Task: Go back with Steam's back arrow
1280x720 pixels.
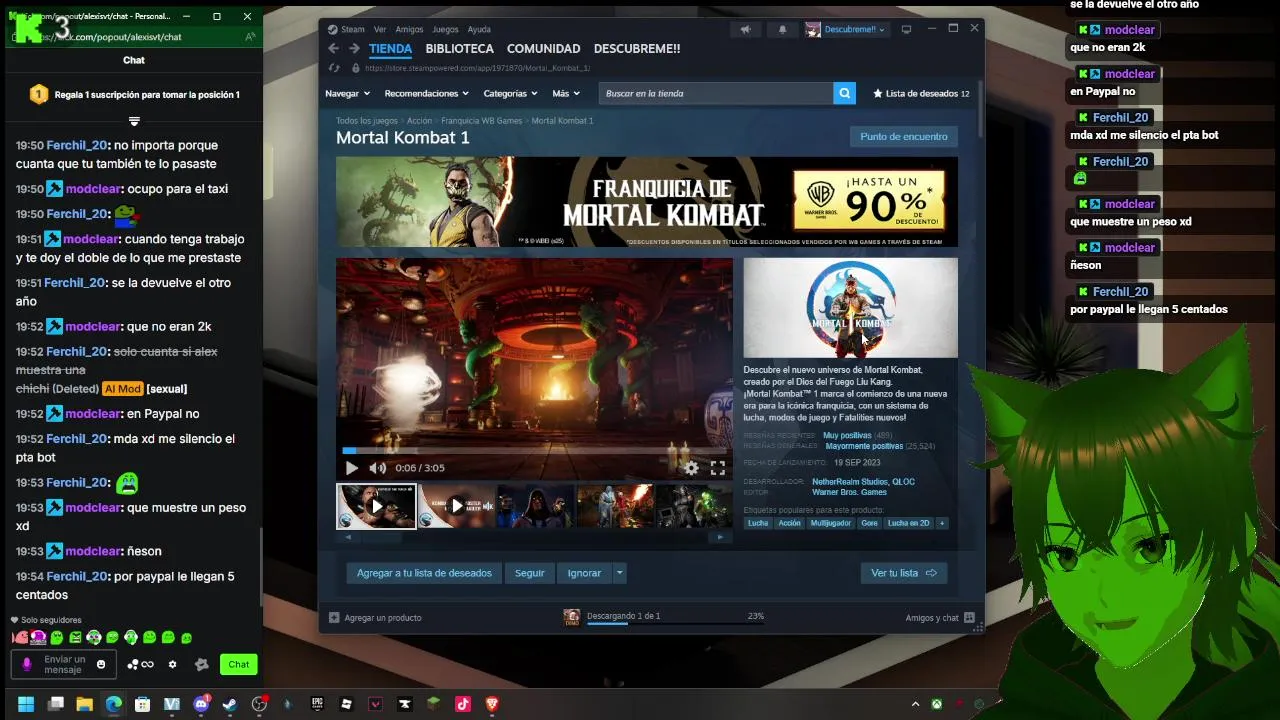Action: tap(334, 48)
